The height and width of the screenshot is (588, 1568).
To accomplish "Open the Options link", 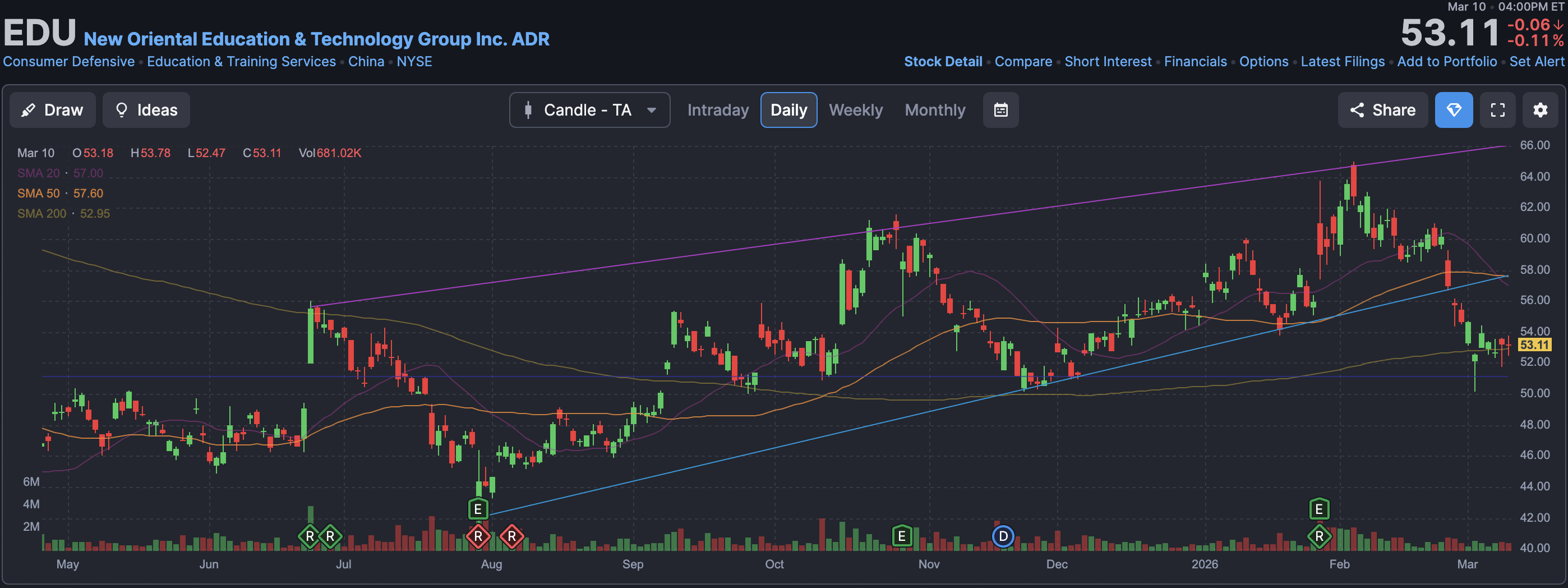I will [1263, 62].
